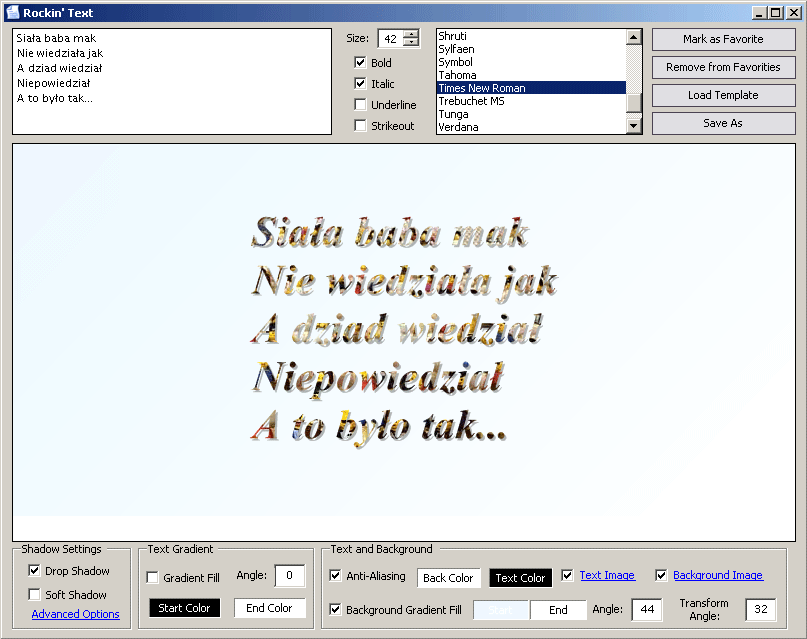Toggle the Text Image checkbox
807x639 pixels.
[x=566, y=575]
